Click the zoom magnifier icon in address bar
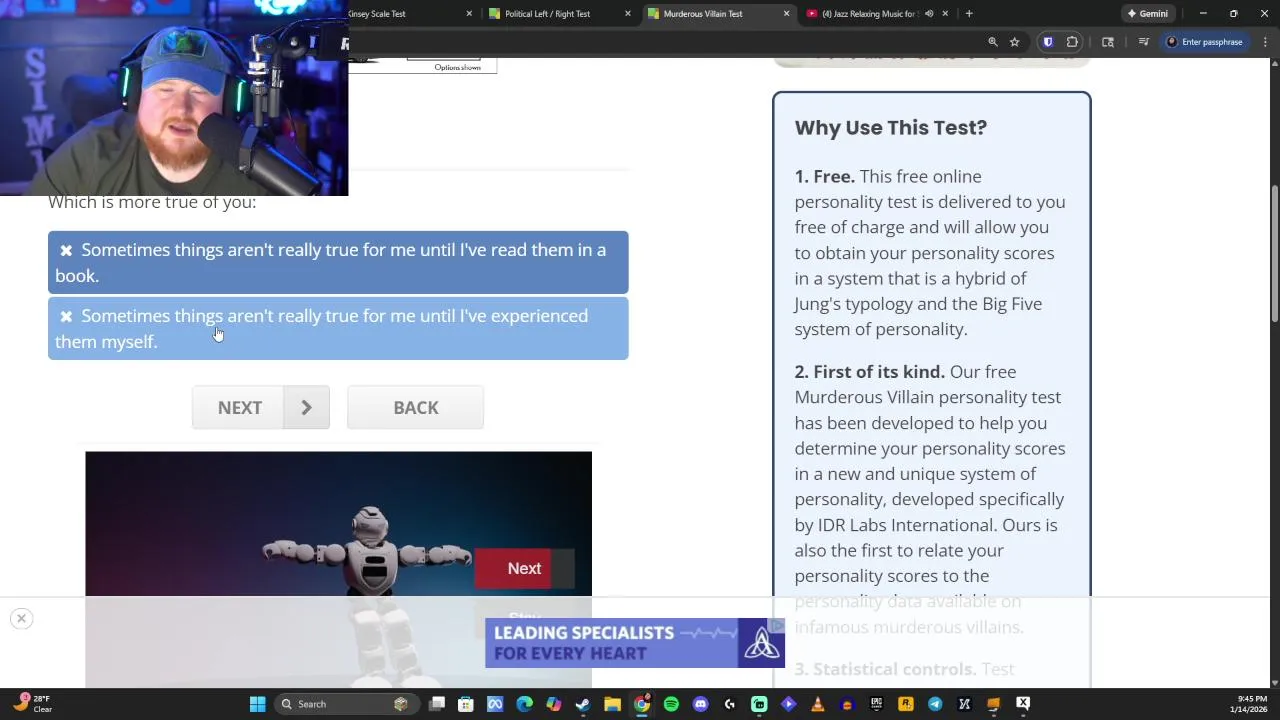The image size is (1280, 720). (993, 42)
